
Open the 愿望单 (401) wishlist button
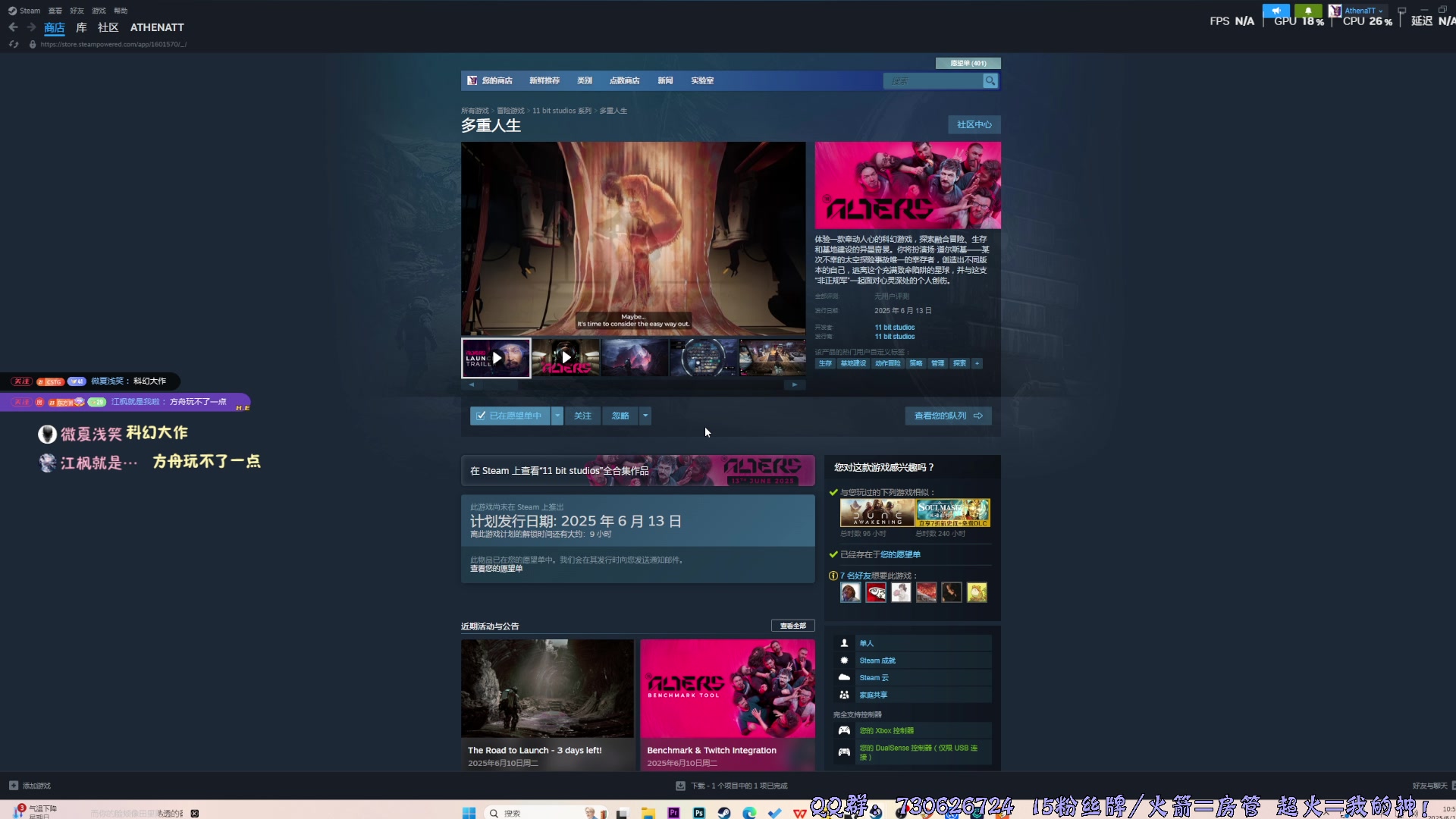click(x=968, y=63)
